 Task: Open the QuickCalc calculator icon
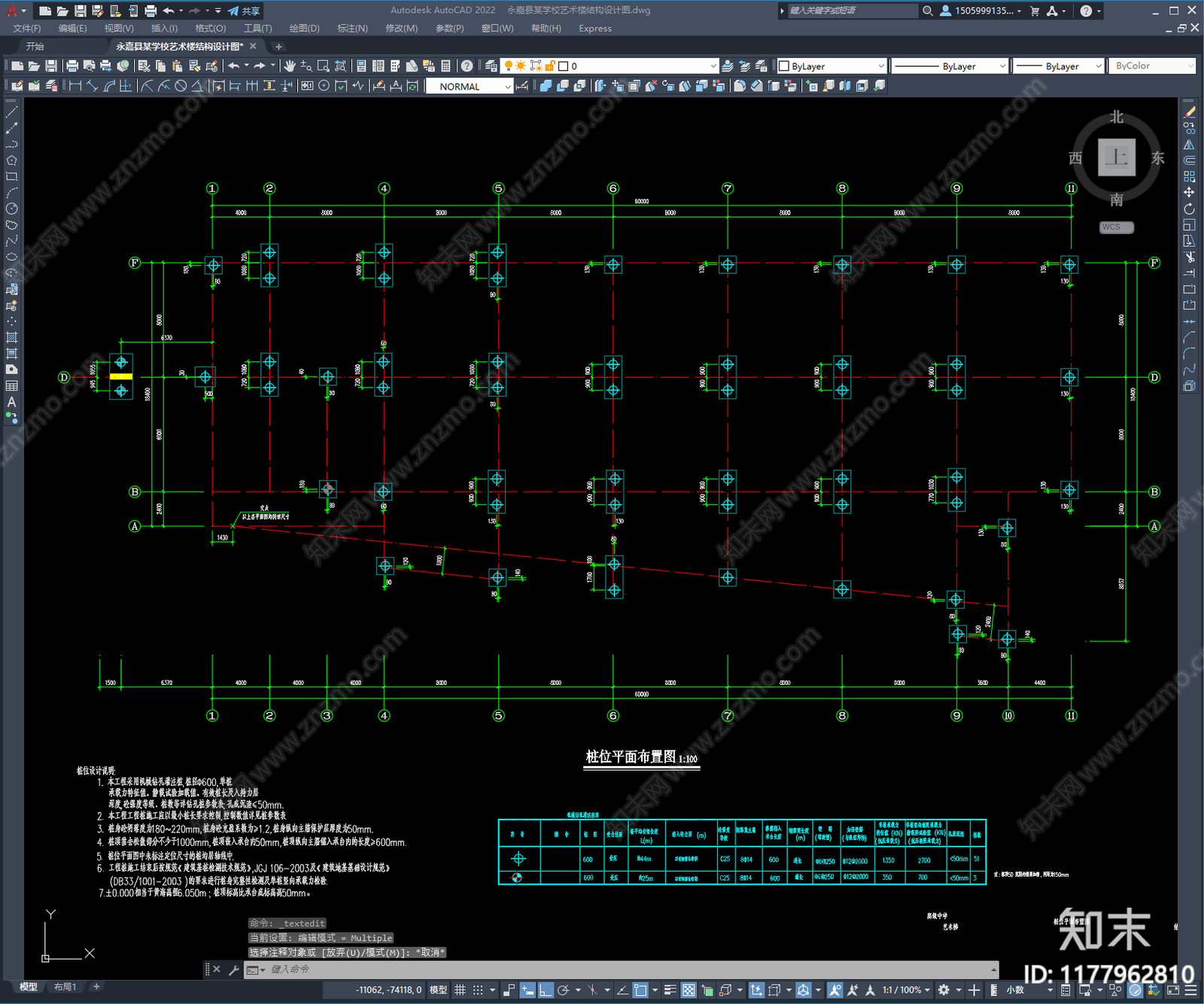pyautogui.click(x=445, y=66)
